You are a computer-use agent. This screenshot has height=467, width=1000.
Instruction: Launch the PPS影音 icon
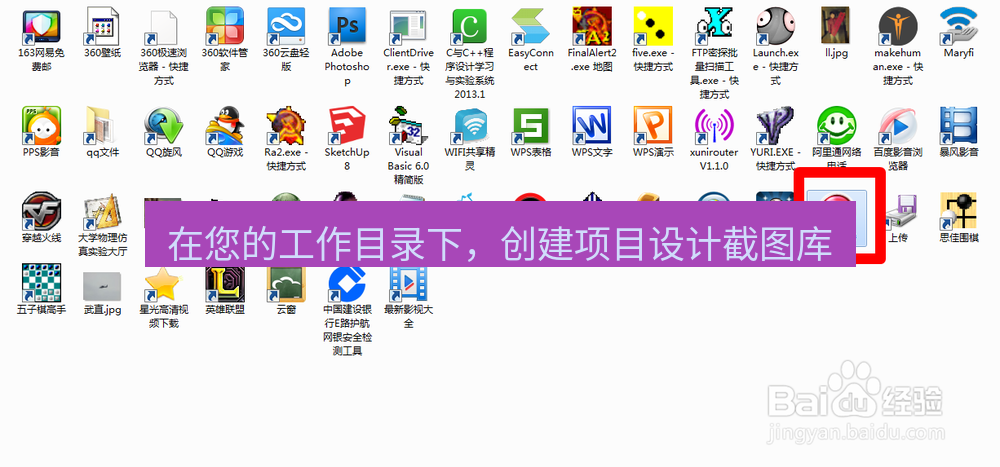point(41,125)
